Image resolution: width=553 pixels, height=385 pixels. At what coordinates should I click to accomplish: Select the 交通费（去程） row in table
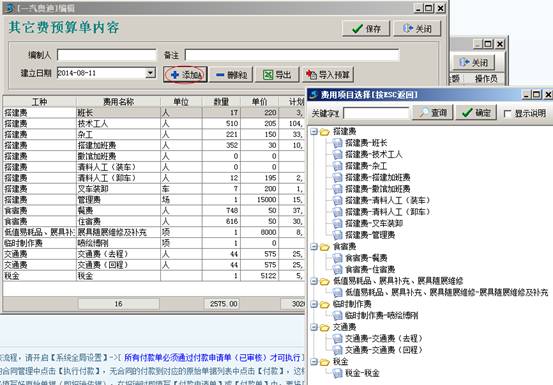[x=153, y=254]
